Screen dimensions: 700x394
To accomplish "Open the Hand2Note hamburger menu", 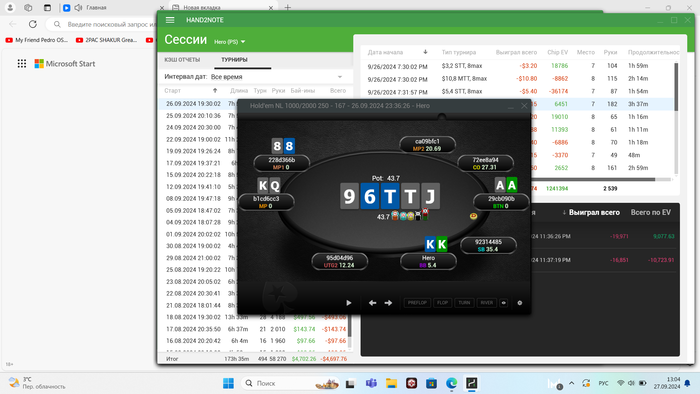I will click(x=170, y=20).
